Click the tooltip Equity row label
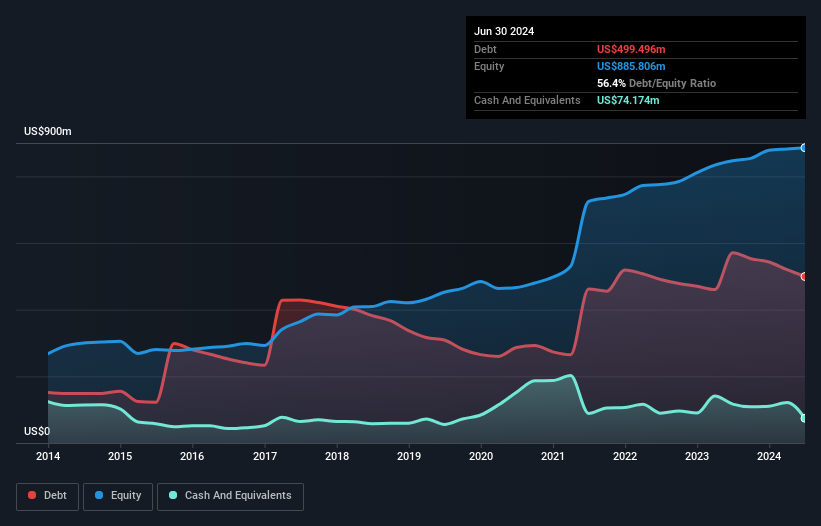Viewport: 821px width, 526px height. pyautogui.click(x=489, y=66)
